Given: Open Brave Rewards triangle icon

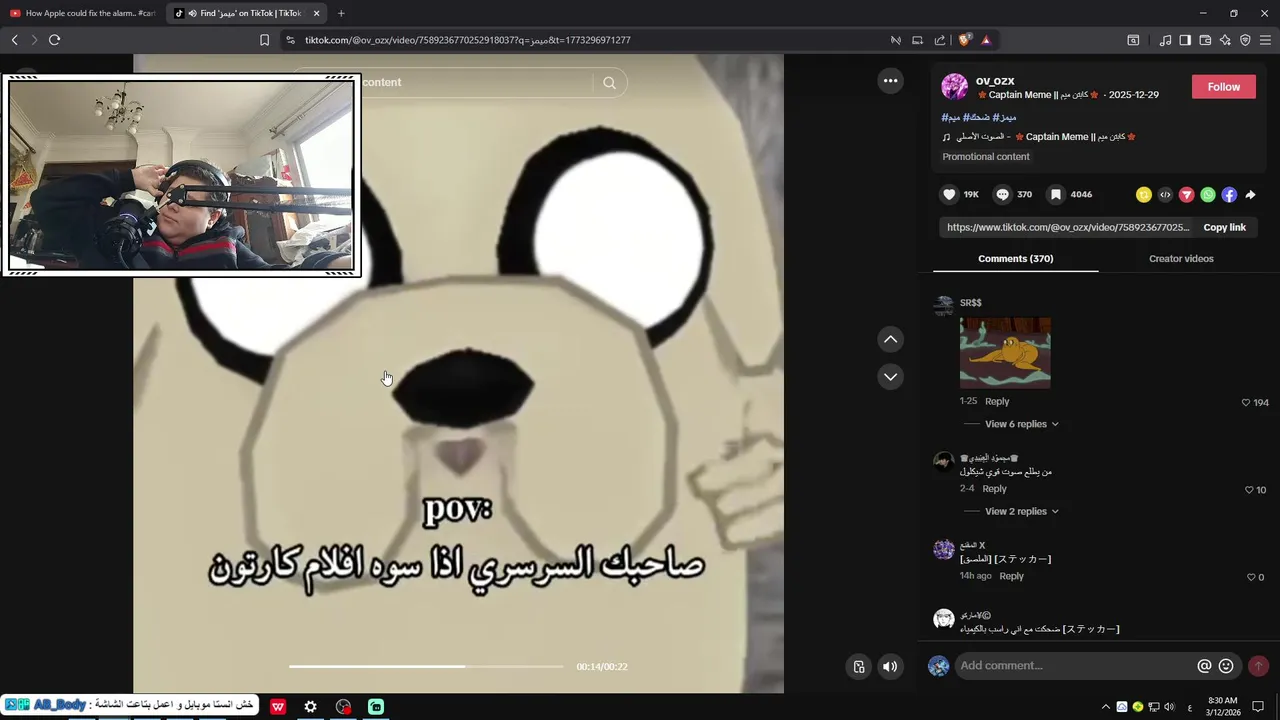Looking at the screenshot, I should point(986,40).
